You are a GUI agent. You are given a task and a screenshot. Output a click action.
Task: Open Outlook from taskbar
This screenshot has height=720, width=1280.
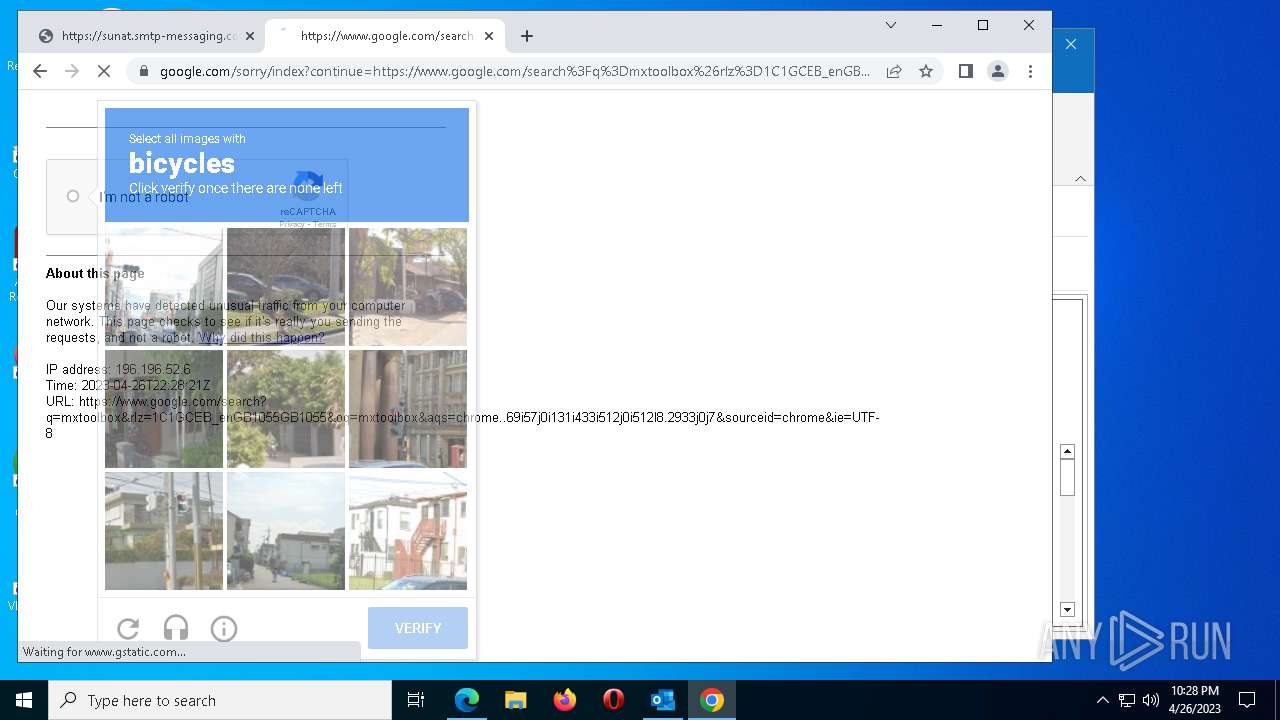(x=663, y=700)
